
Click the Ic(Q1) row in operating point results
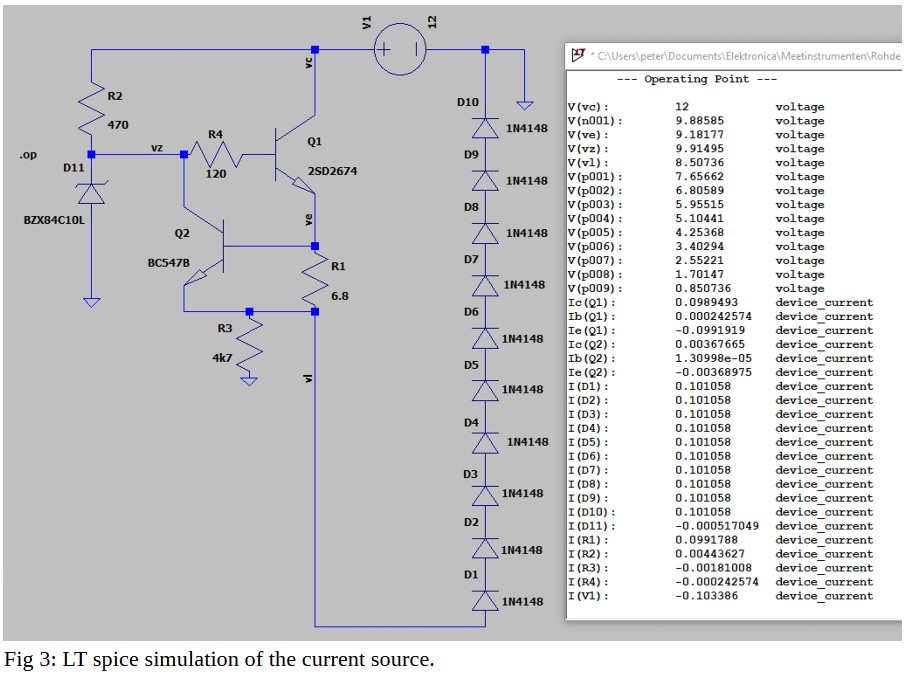720,302
